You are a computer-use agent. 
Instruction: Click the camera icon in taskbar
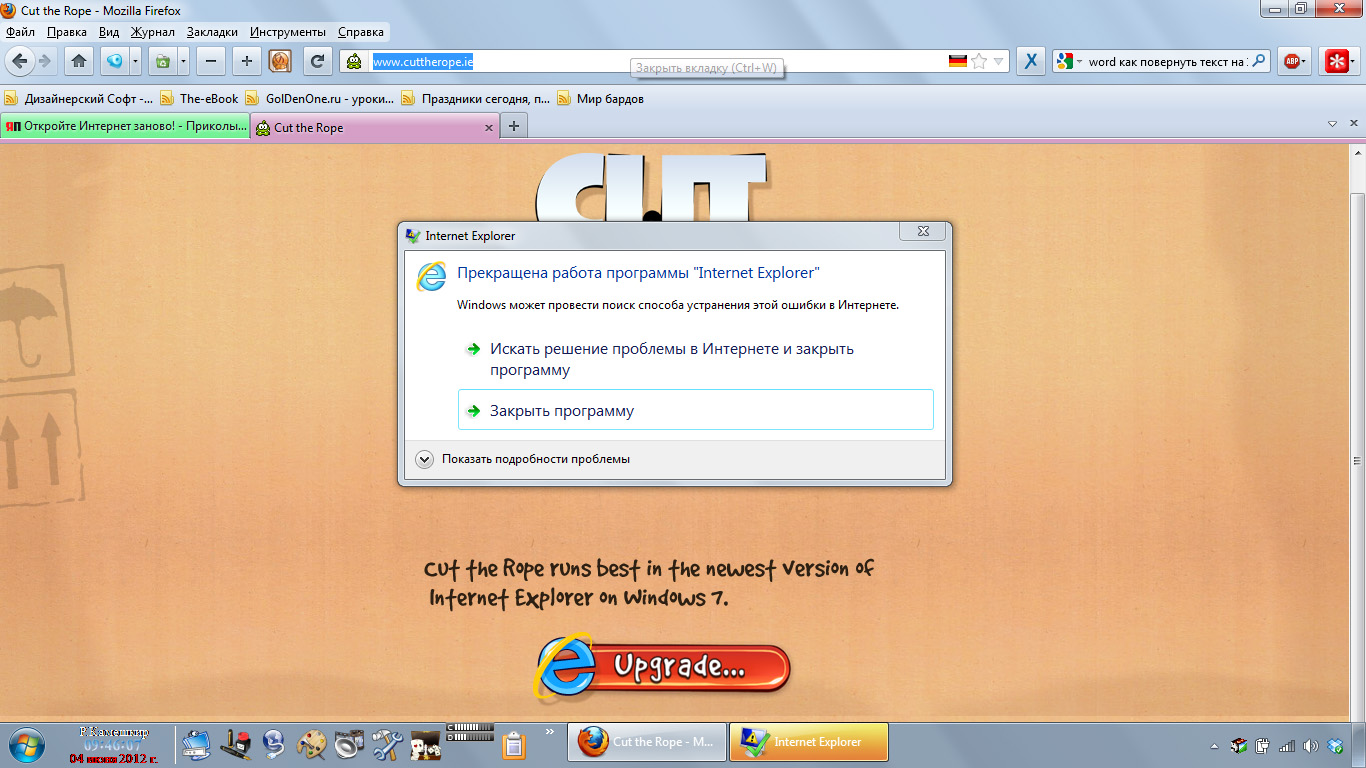(x=349, y=743)
